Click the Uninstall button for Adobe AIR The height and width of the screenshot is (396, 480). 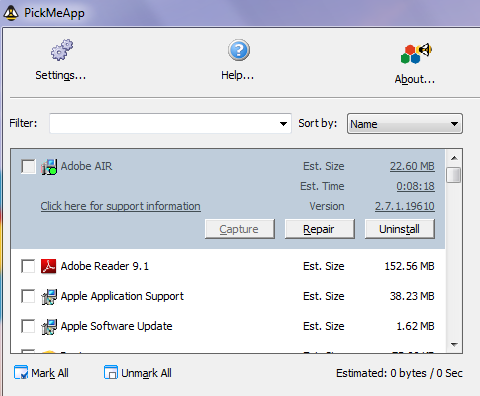click(399, 229)
